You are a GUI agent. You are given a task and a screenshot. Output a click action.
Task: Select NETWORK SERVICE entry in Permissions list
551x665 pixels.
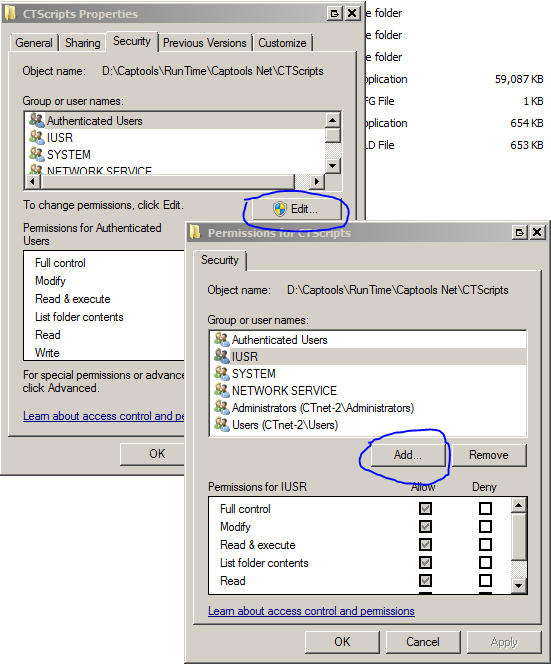(284, 391)
